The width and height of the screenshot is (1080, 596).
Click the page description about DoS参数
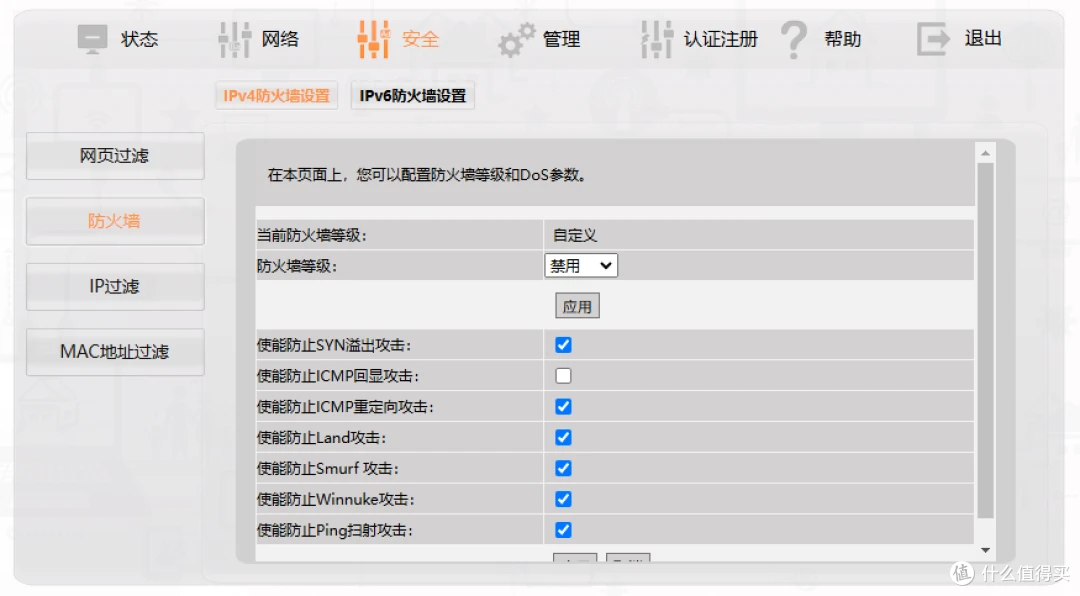pyautogui.click(x=428, y=175)
